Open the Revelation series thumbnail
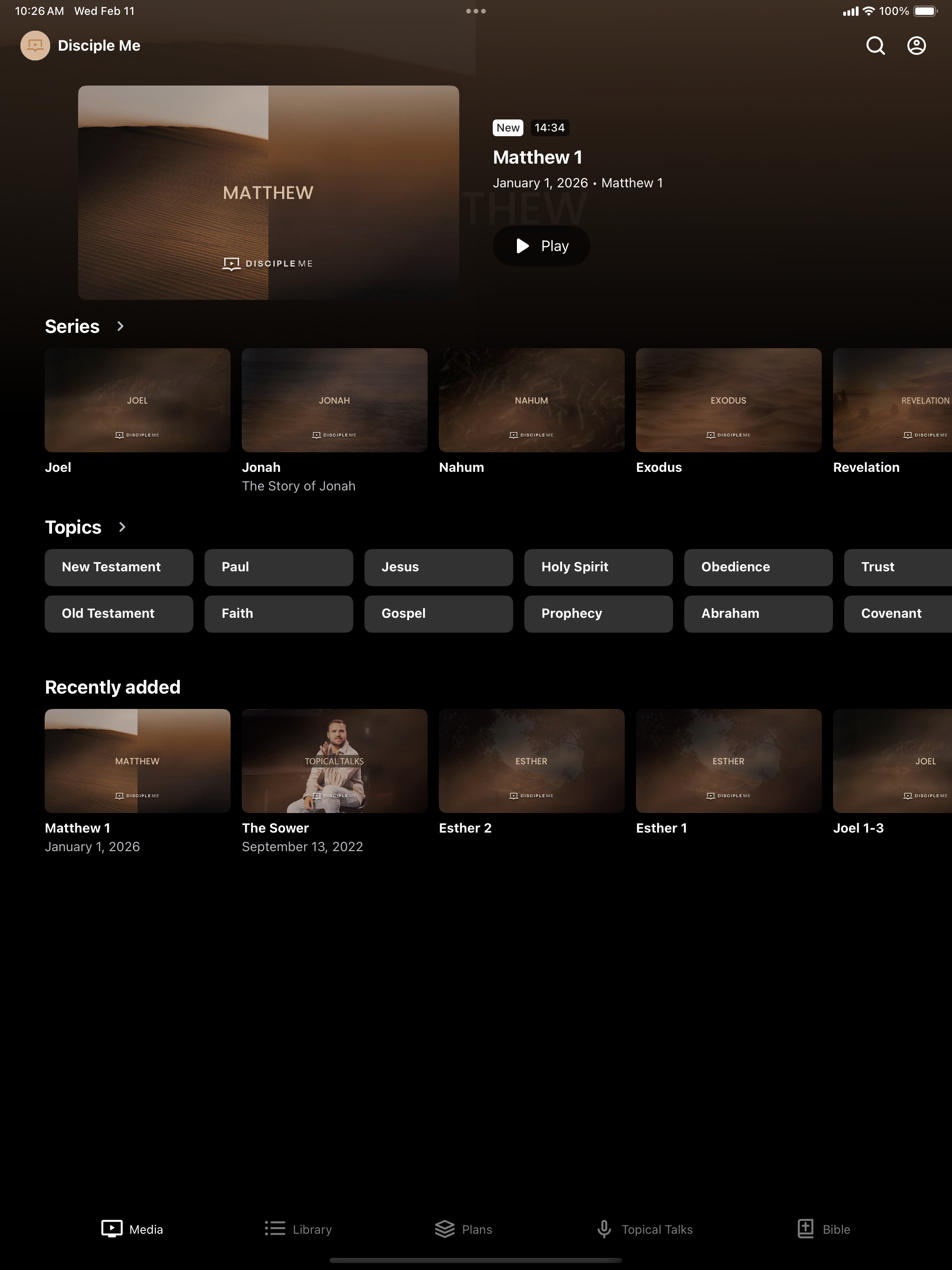 (x=893, y=400)
